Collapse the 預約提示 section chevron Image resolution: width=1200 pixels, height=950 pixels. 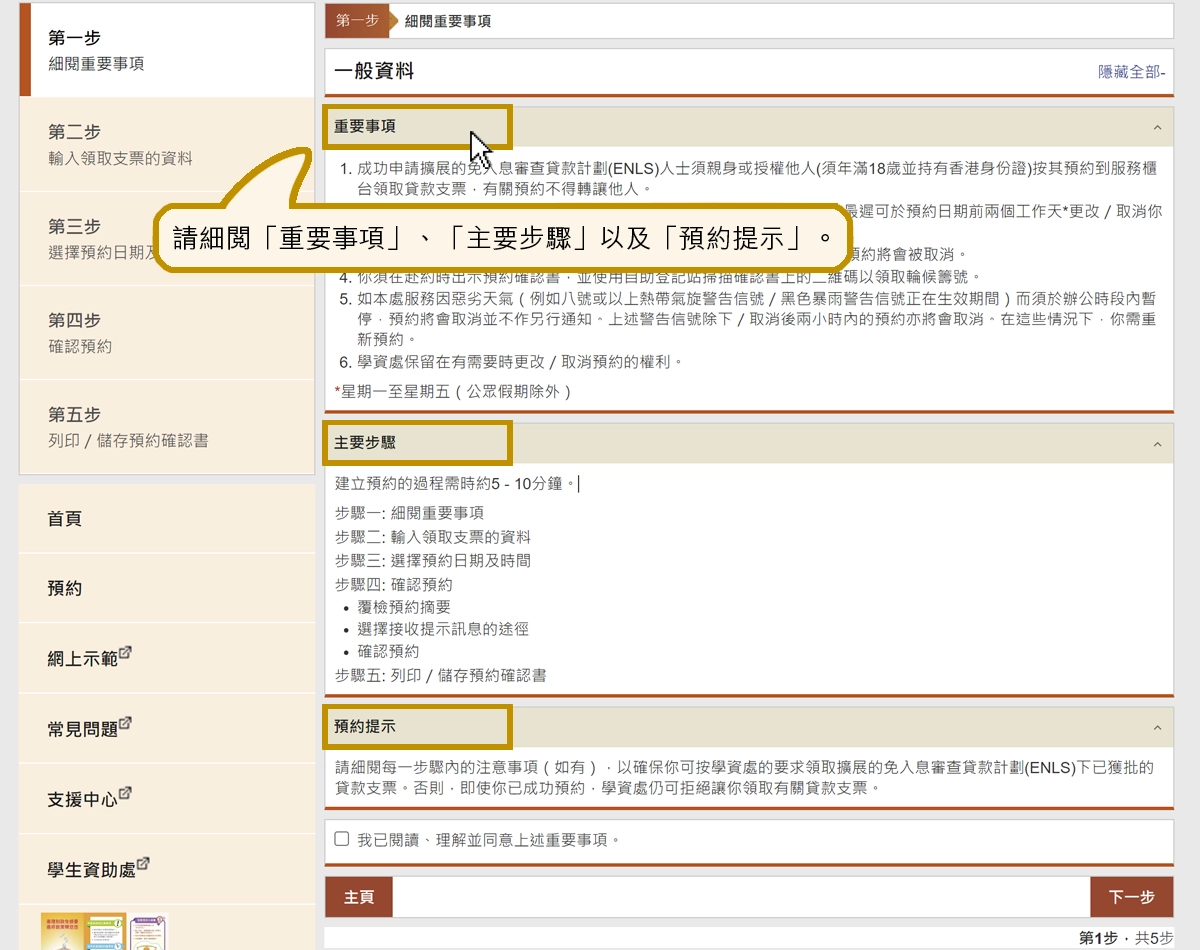[1157, 728]
